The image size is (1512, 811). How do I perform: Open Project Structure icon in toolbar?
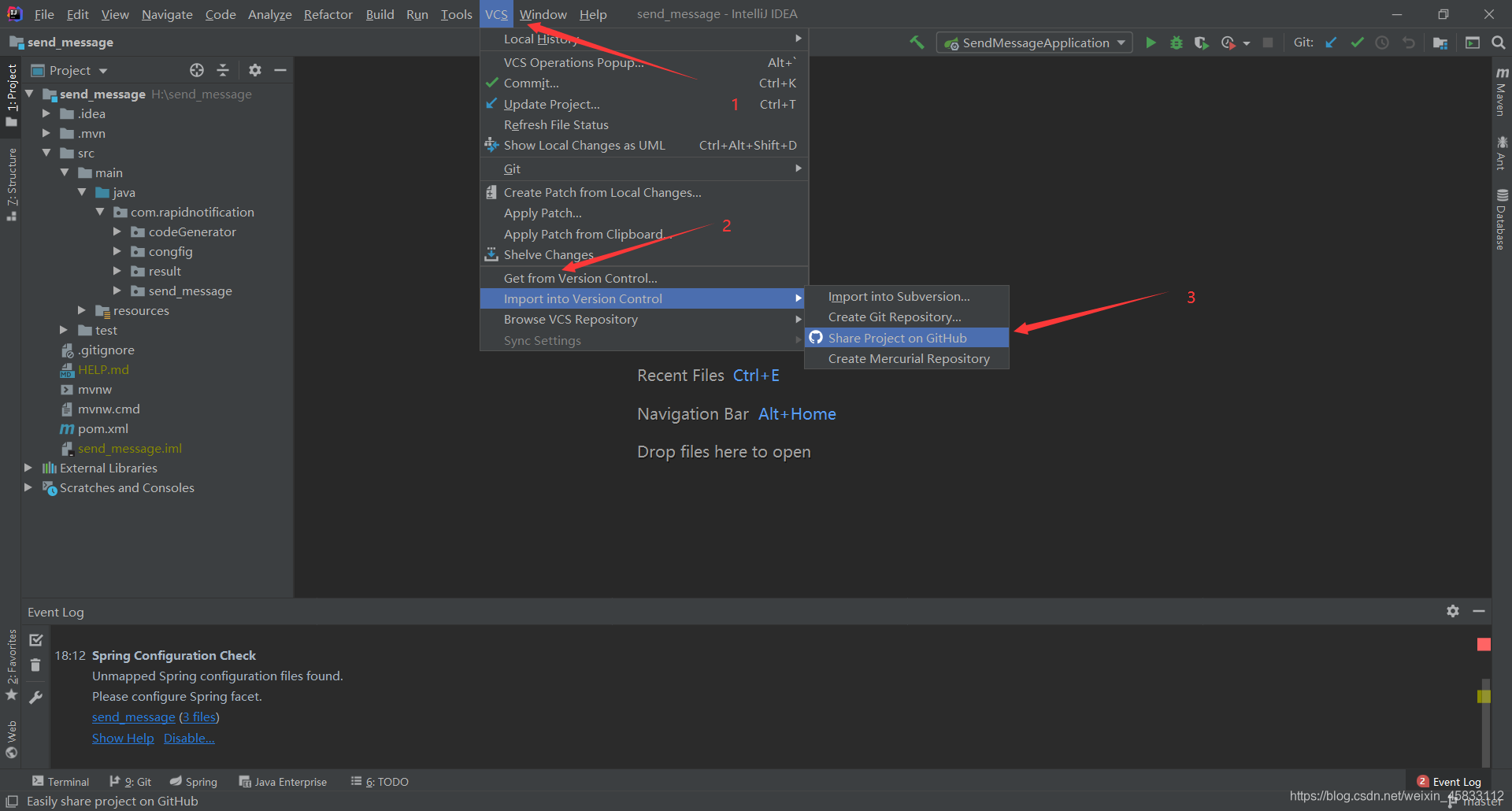tap(1440, 43)
